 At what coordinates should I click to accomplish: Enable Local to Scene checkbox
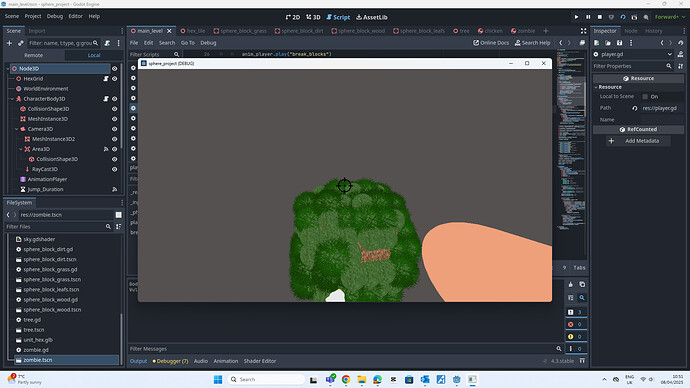[645, 97]
